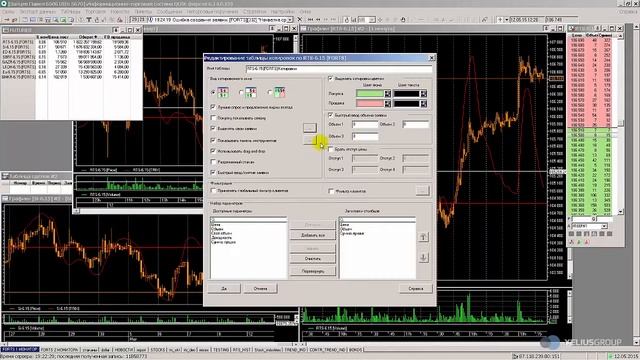Image resolution: width=640 pixels, height=360 pixels.
Task: Enable 'Брать отступ цены' checkbox
Action: [x=331, y=149]
